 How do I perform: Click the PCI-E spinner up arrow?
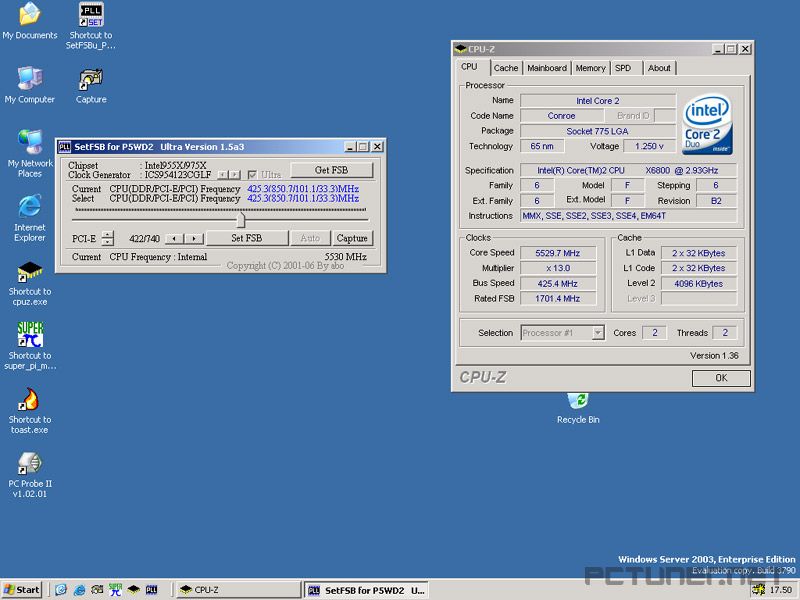107,234
